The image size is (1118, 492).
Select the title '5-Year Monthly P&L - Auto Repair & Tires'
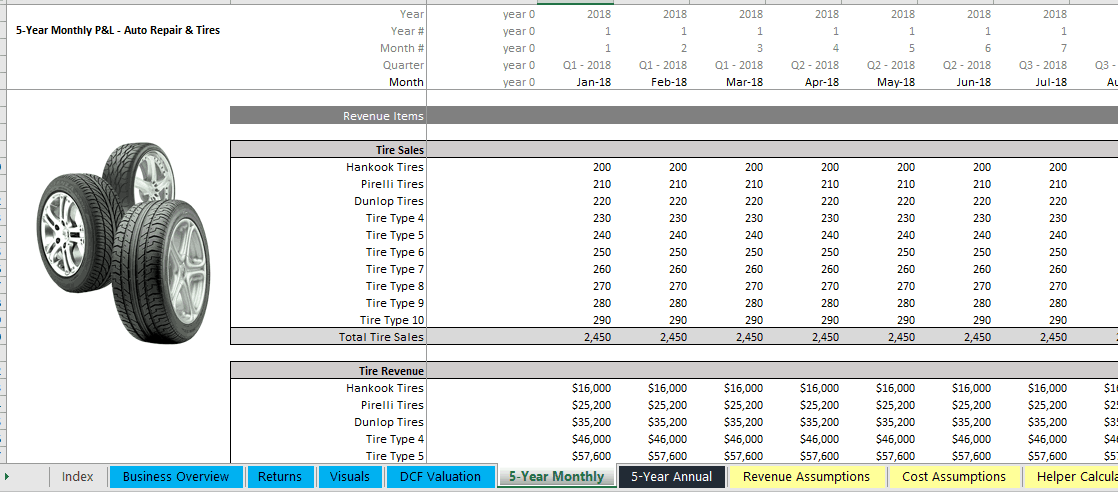(118, 31)
